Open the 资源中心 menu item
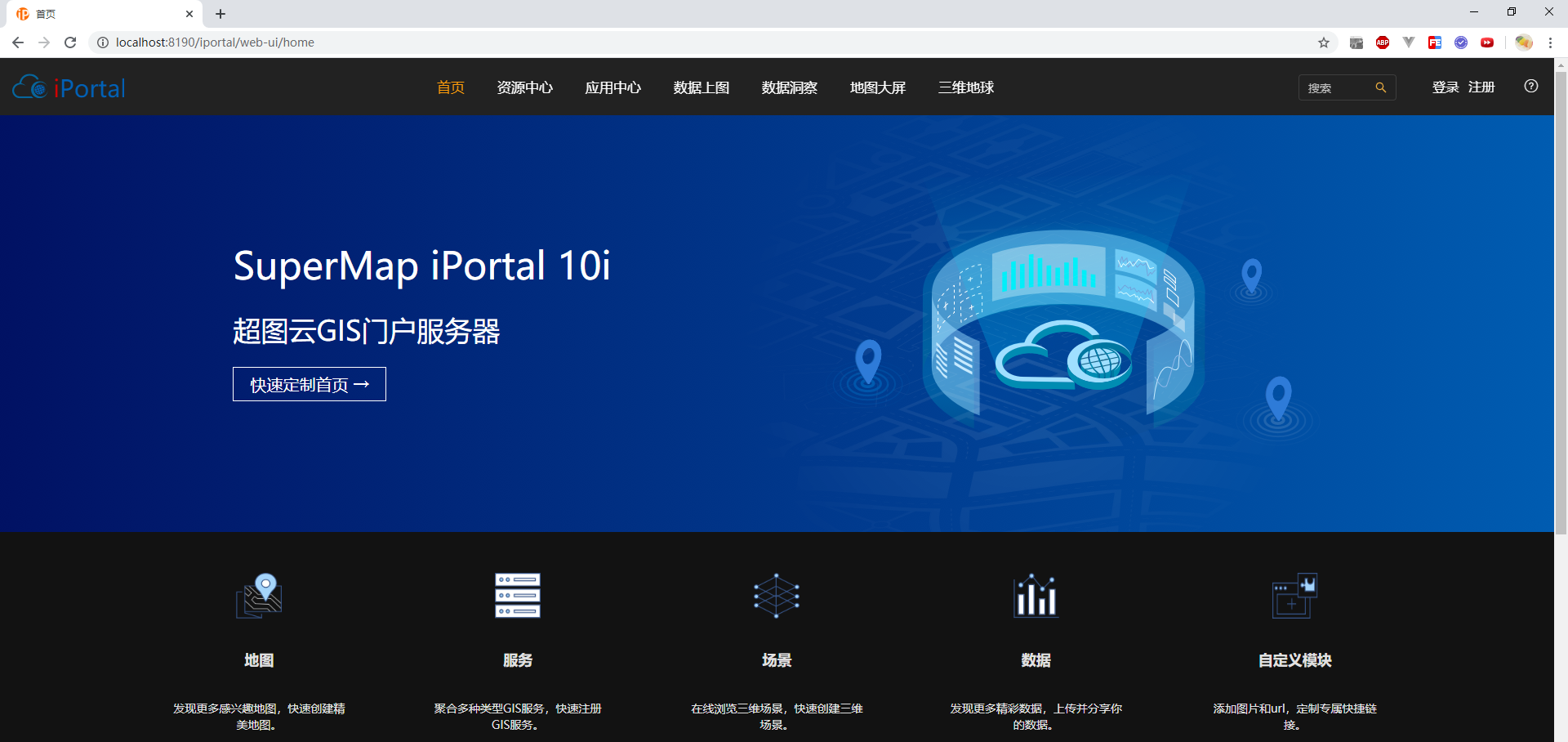The width and height of the screenshot is (1568, 742). [525, 87]
